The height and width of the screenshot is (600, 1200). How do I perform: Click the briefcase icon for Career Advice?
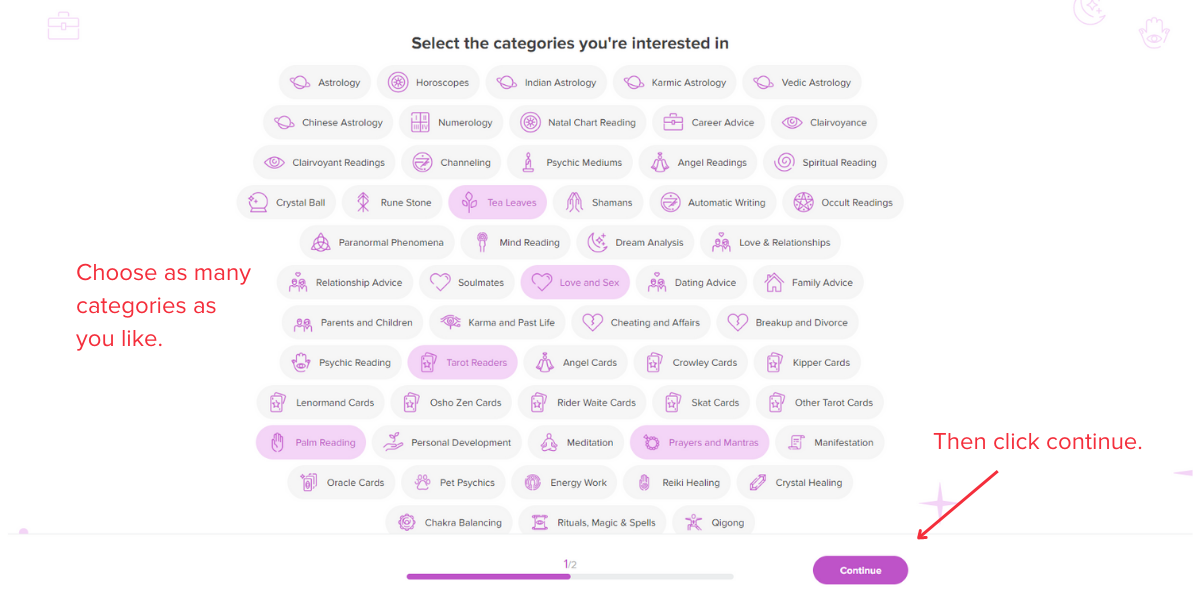click(x=673, y=123)
